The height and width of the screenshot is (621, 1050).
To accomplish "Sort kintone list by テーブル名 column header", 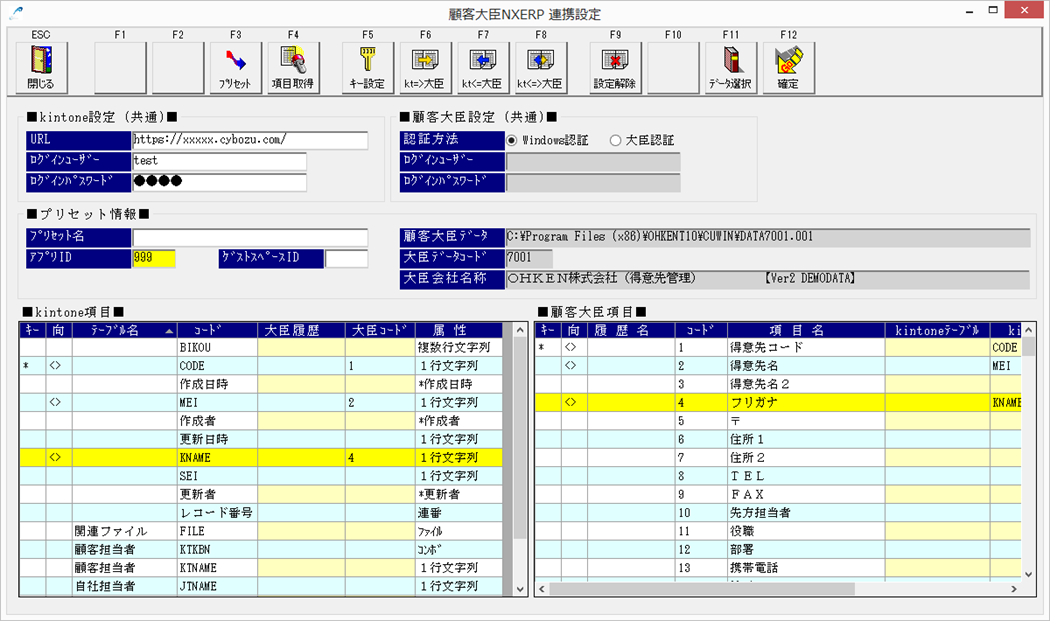I will pyautogui.click(x=125, y=330).
